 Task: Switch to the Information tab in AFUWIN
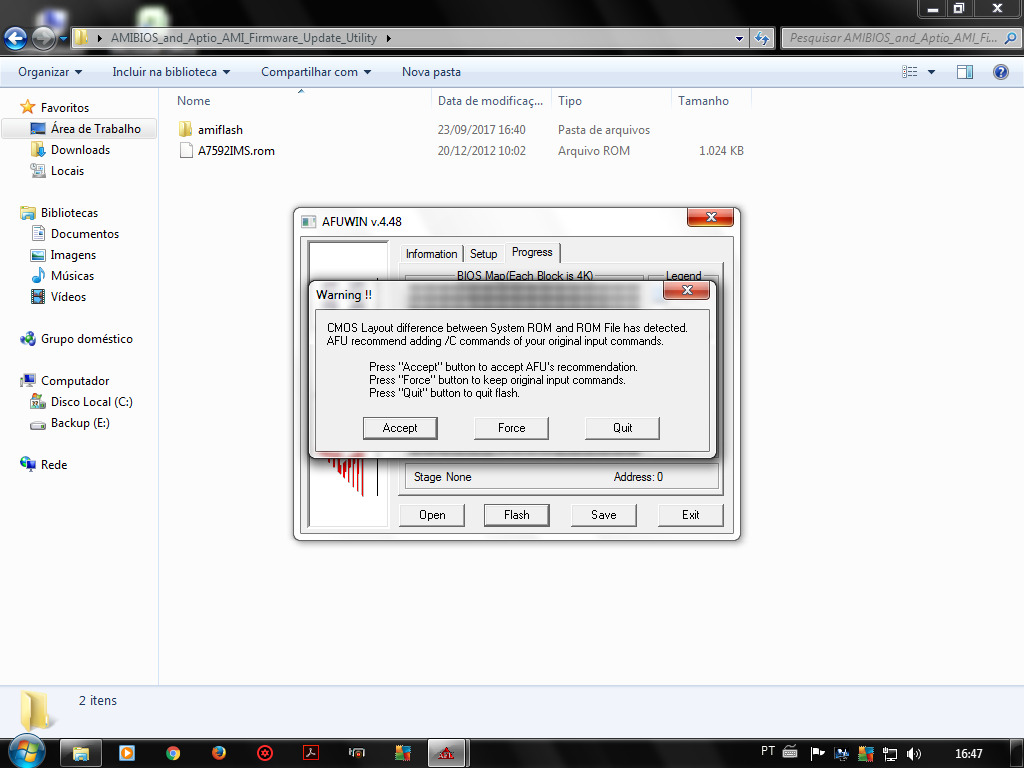[431, 253]
